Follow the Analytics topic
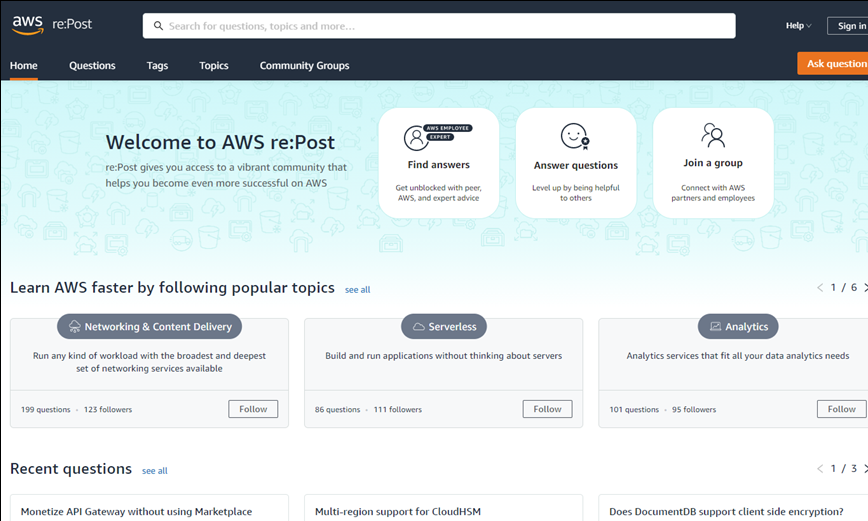This screenshot has width=868, height=521. coord(841,409)
